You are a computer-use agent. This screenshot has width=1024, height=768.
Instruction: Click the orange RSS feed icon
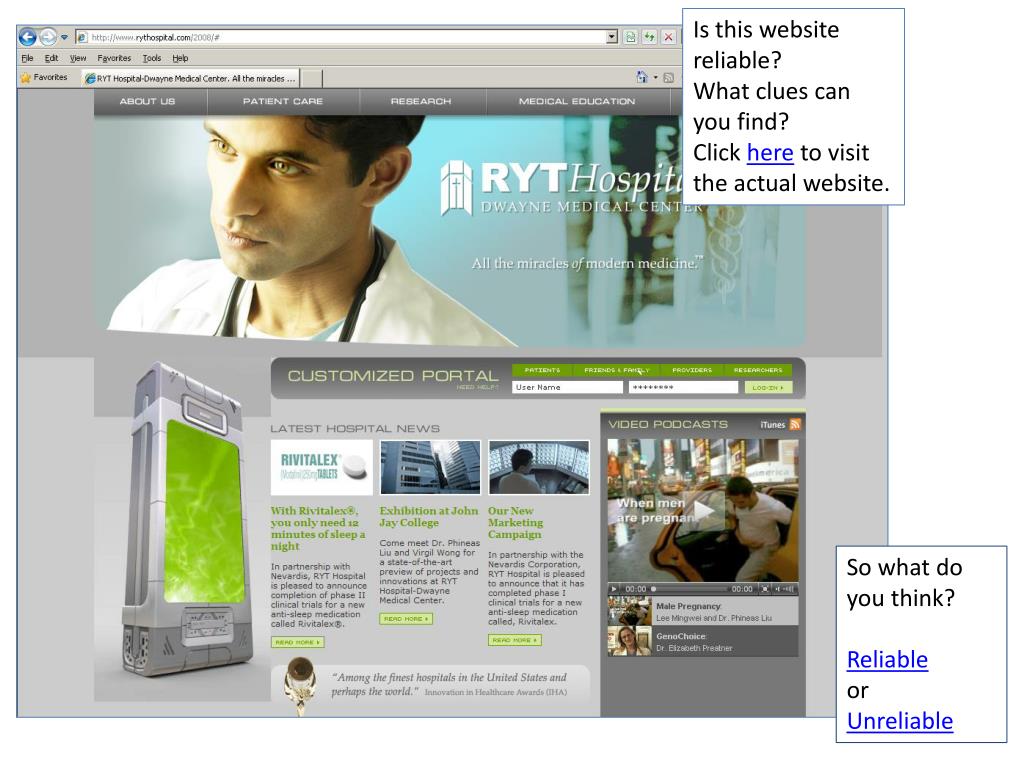point(795,424)
